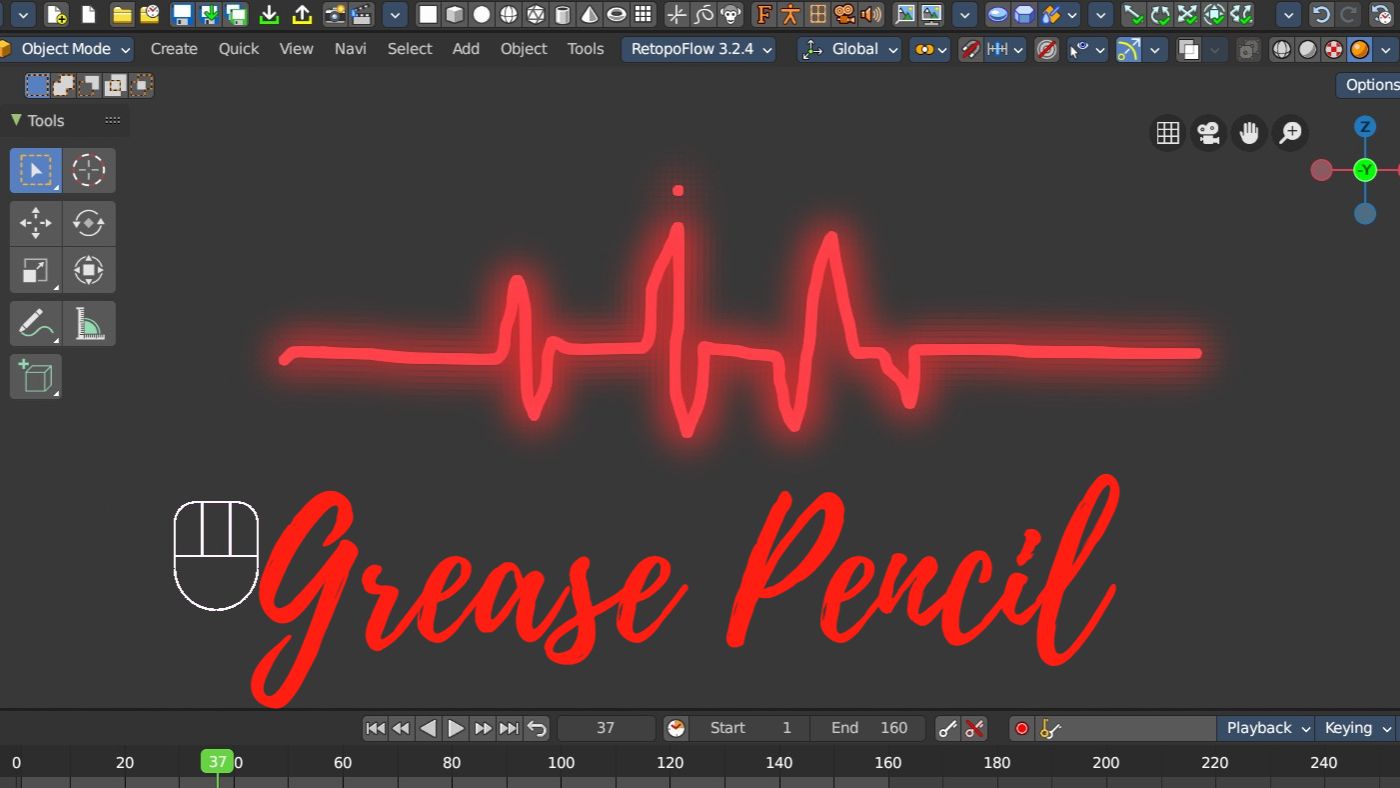Collapse the Tools panel
Screen dimensions: 1400x788
point(16,120)
